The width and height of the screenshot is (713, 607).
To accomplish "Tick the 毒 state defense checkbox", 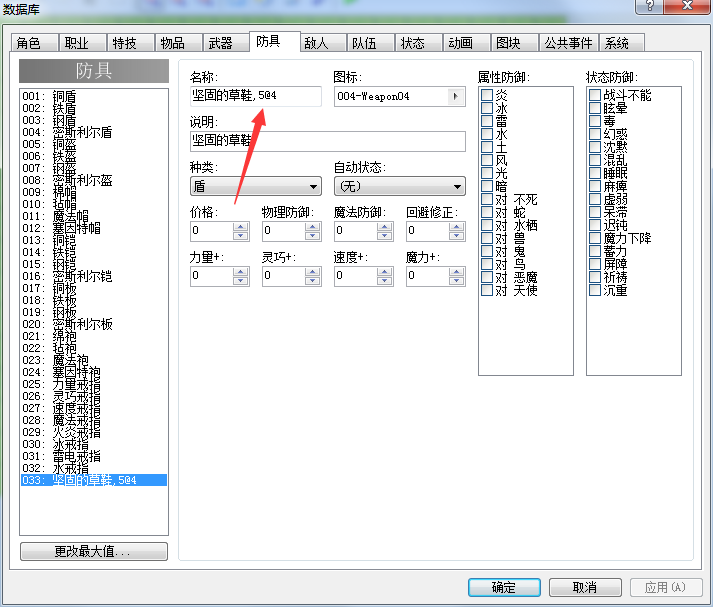I will pyautogui.click(x=595, y=121).
